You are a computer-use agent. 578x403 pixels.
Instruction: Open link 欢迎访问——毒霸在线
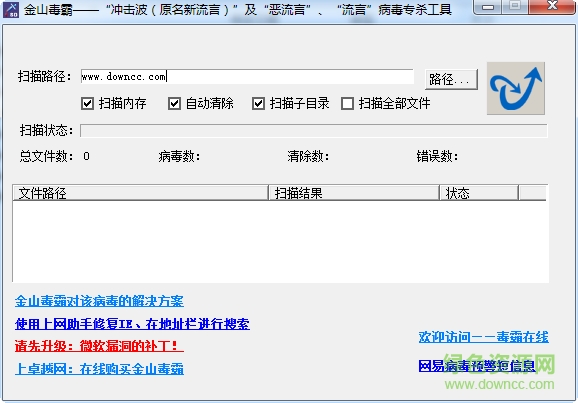coord(484,337)
